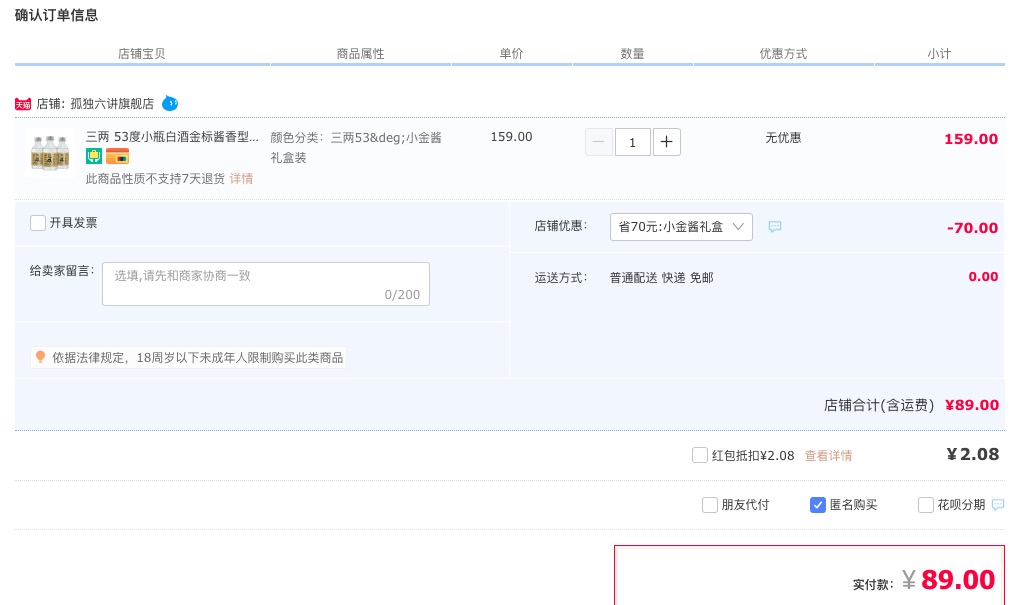Click the 无优惠 discount text
The height and width of the screenshot is (605, 1020).
783,138
